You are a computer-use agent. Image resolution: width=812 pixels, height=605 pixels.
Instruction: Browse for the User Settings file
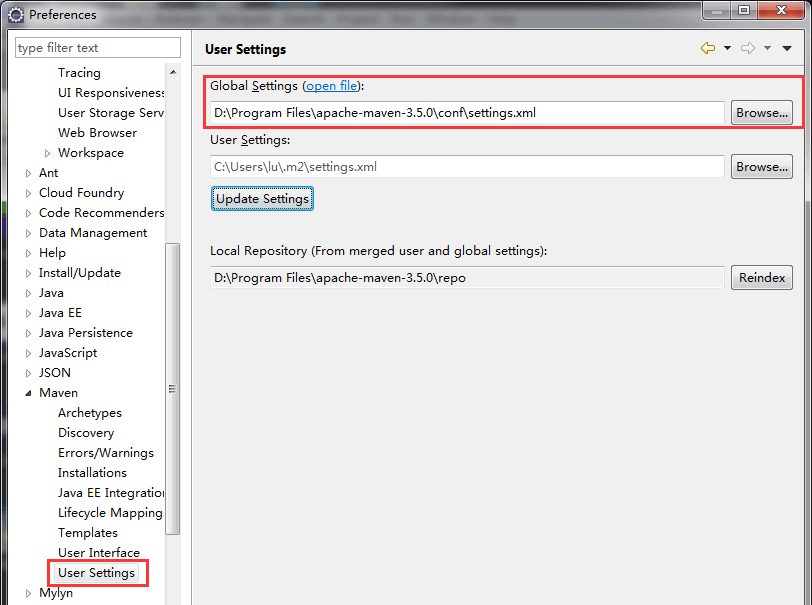pyautogui.click(x=762, y=167)
